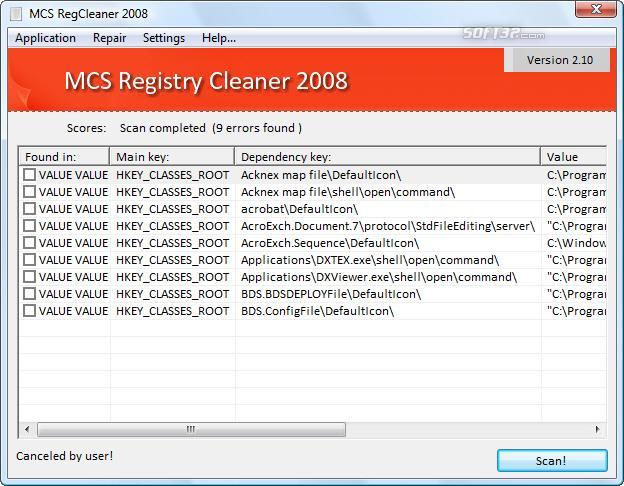Screen dimensions: 624x486
Task: Select dependency key AcroExch.Sequence\DefaultIcon\
Action: pos(330,243)
